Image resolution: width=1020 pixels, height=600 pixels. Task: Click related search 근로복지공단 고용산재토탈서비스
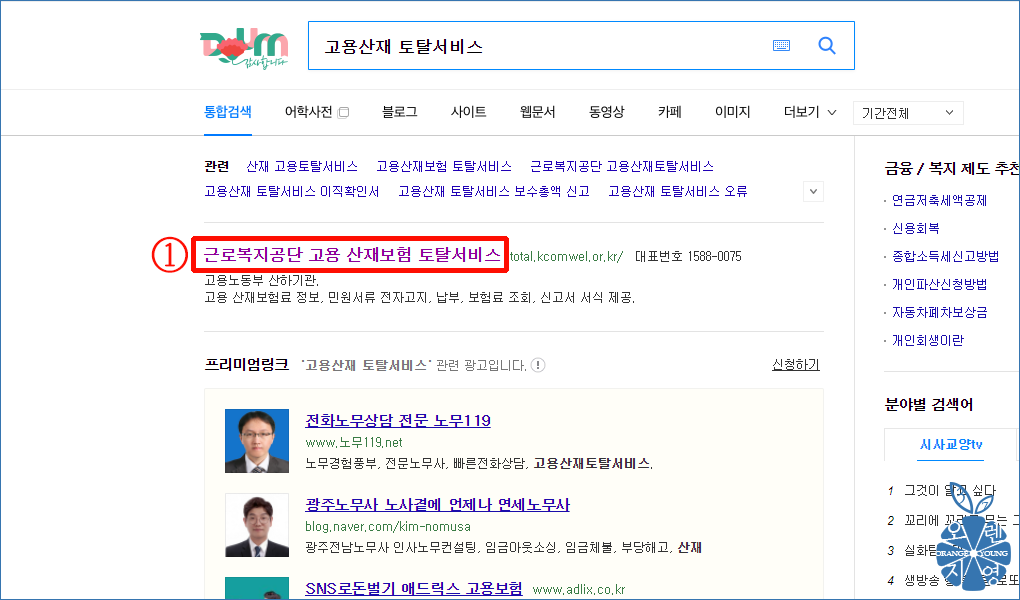pyautogui.click(x=622, y=167)
